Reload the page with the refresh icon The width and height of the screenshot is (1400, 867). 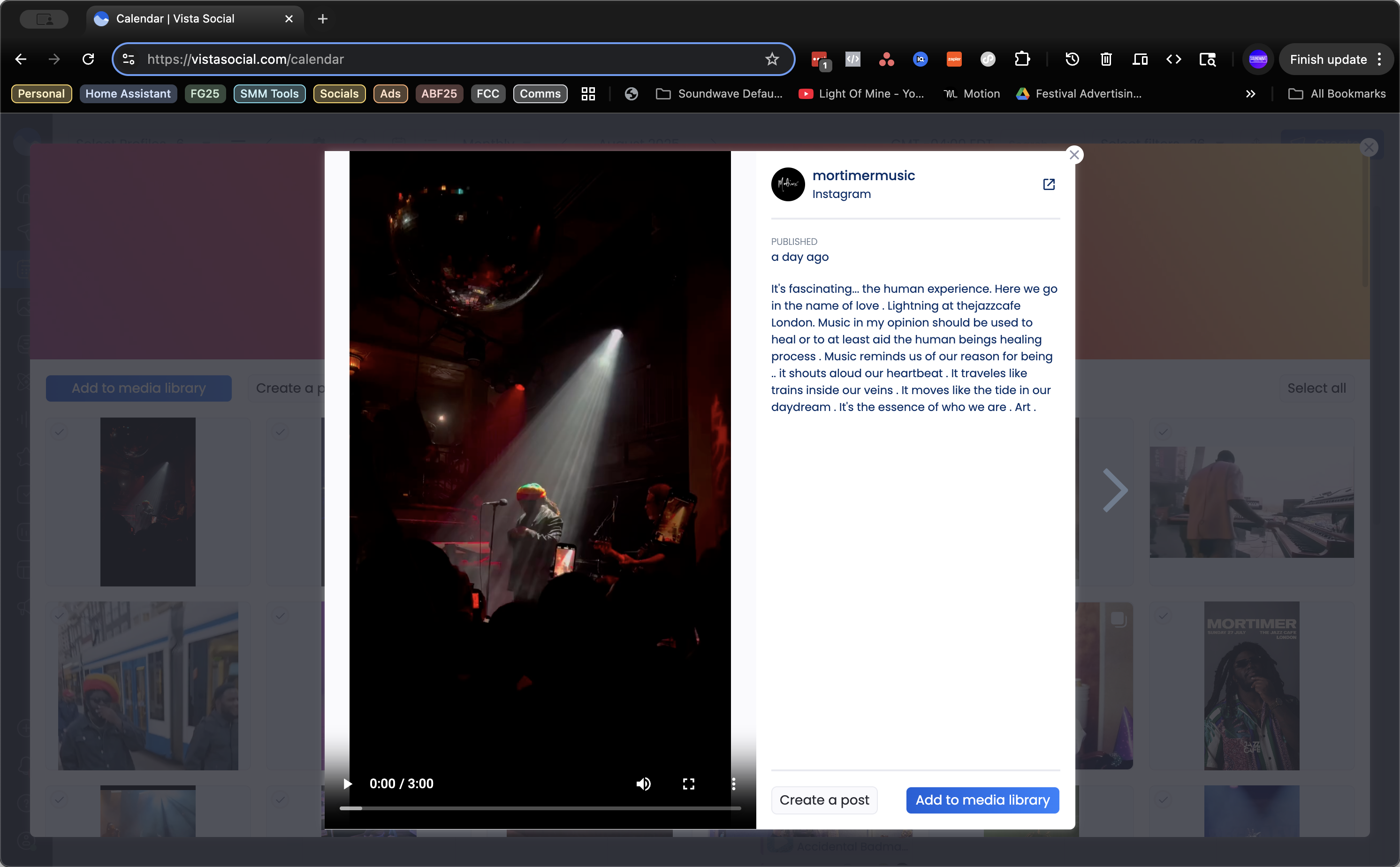[88, 59]
